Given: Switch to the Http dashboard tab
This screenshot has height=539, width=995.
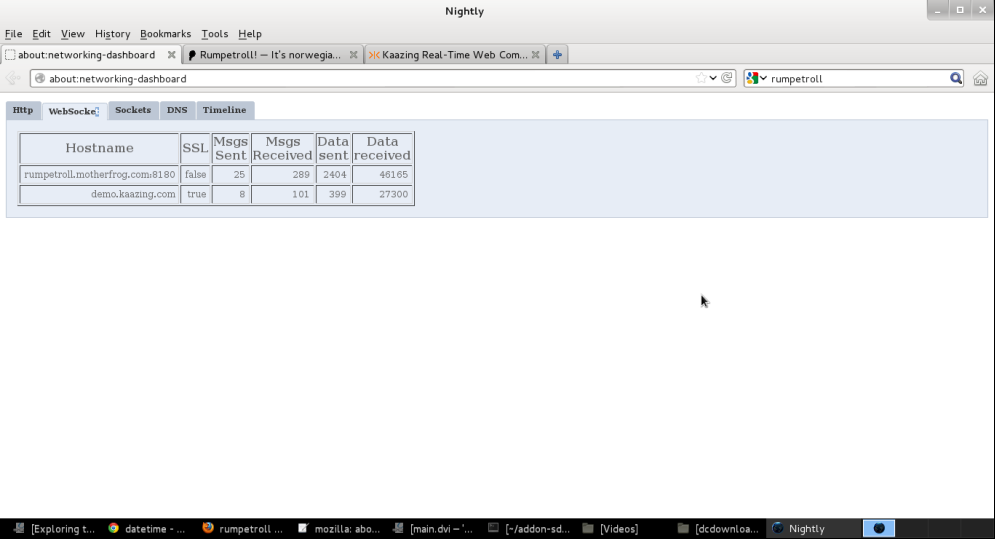Looking at the screenshot, I should [x=23, y=110].
